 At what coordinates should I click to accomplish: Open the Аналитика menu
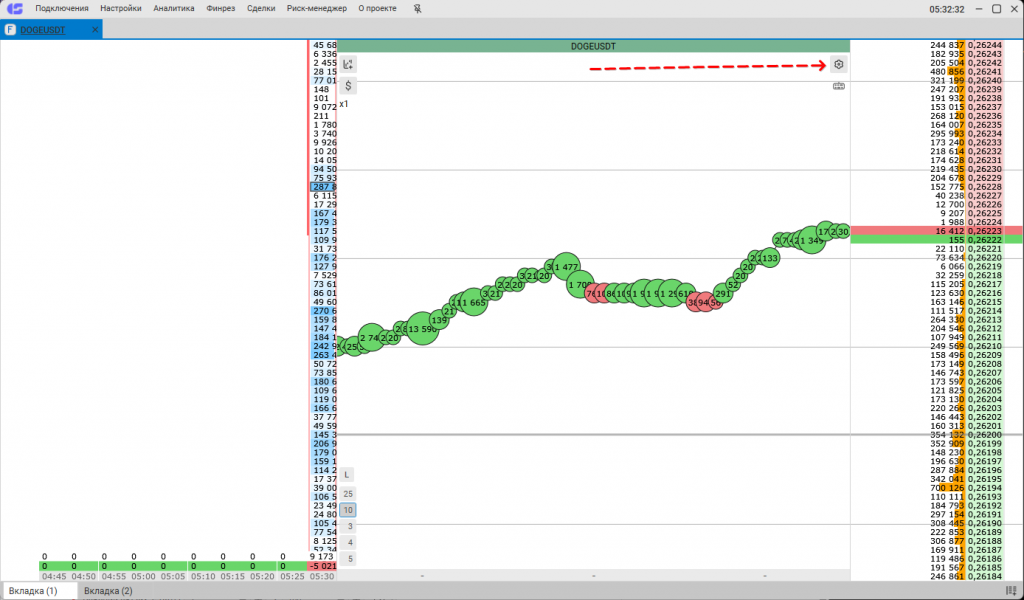point(174,9)
